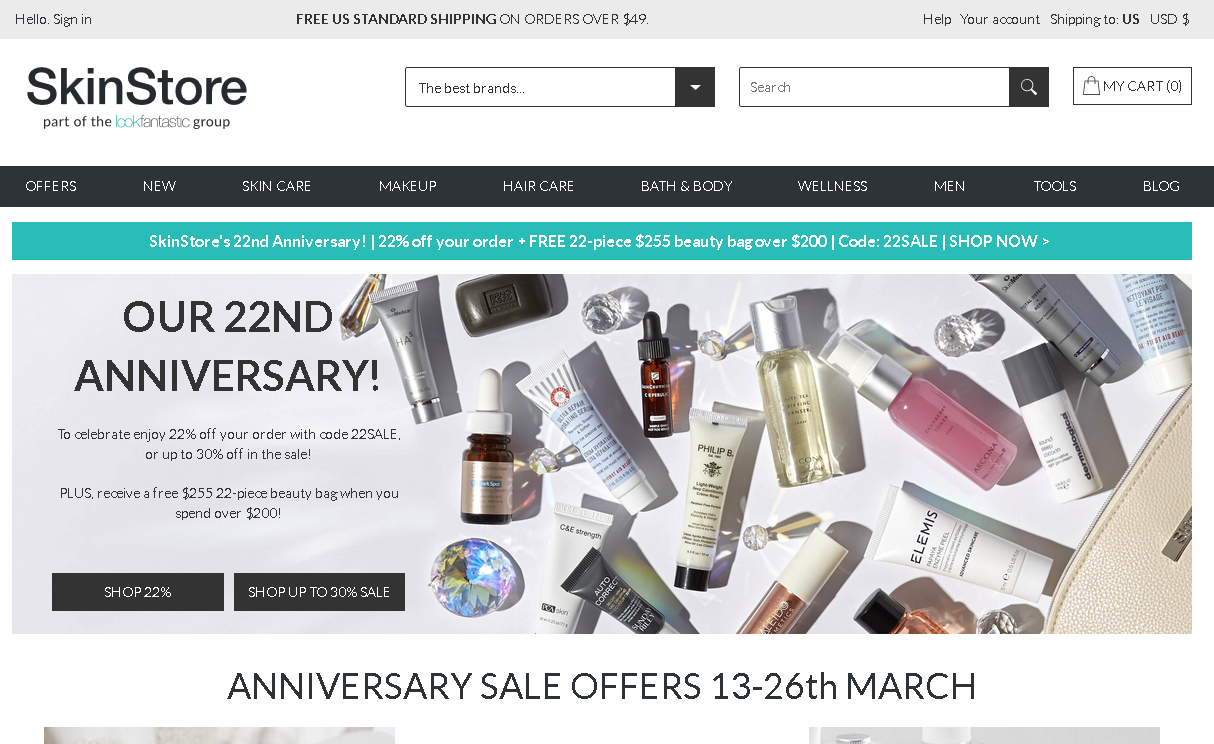Go to Bath & Body category
This screenshot has width=1214, height=744.
click(687, 186)
